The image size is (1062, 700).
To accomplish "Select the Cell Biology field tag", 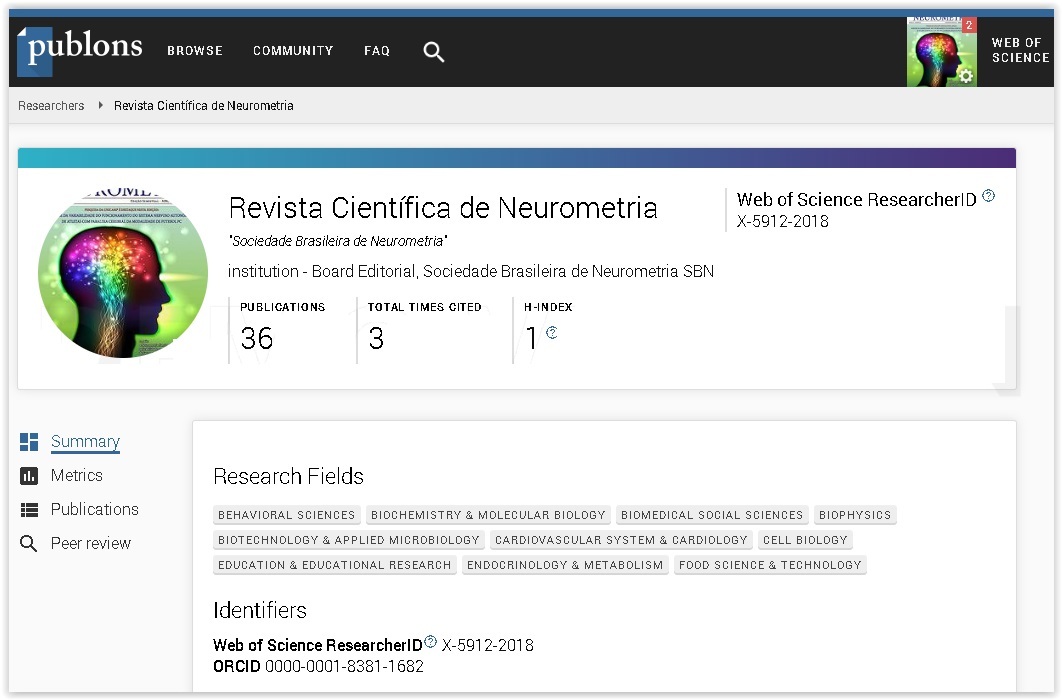I will pos(805,540).
